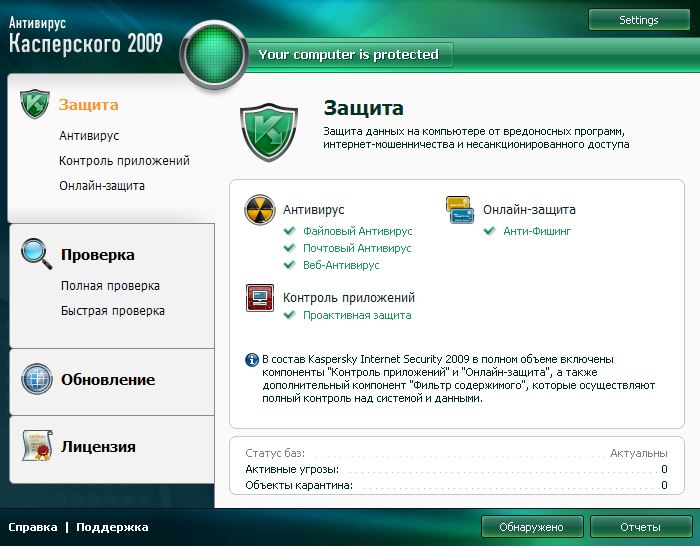Screen dimensions: 700x546
Task: Open Веб-Антивирус link
Action: point(341,265)
